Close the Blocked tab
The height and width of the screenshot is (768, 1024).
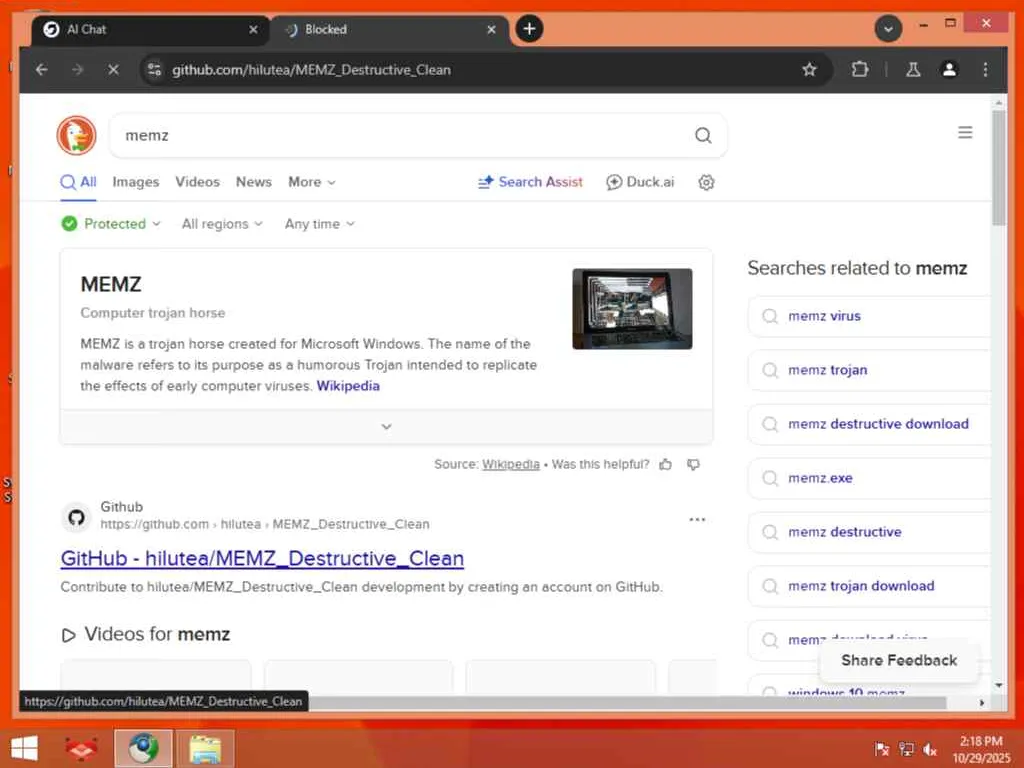(x=491, y=29)
